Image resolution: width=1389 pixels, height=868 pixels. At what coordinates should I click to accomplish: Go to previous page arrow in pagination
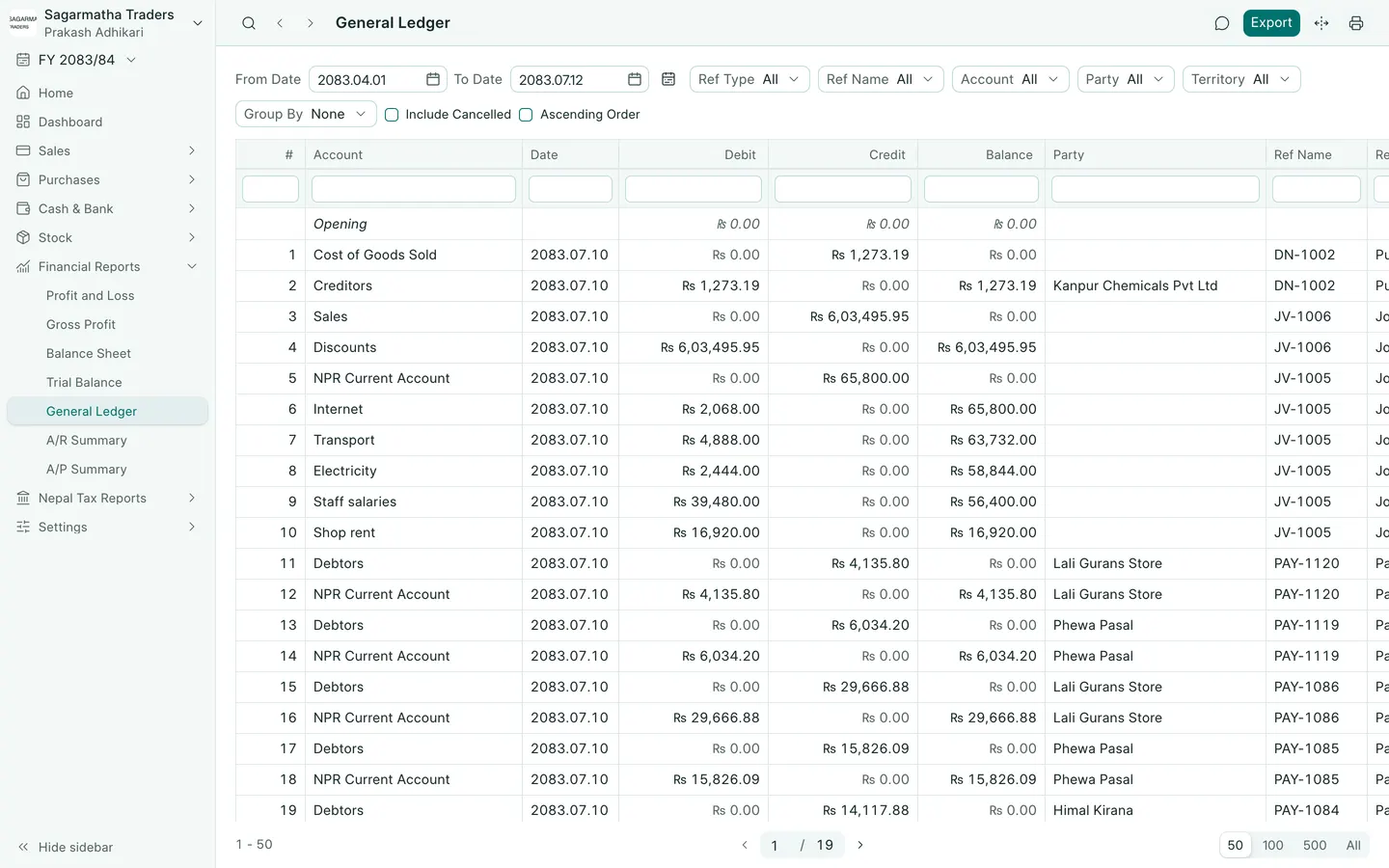745,845
